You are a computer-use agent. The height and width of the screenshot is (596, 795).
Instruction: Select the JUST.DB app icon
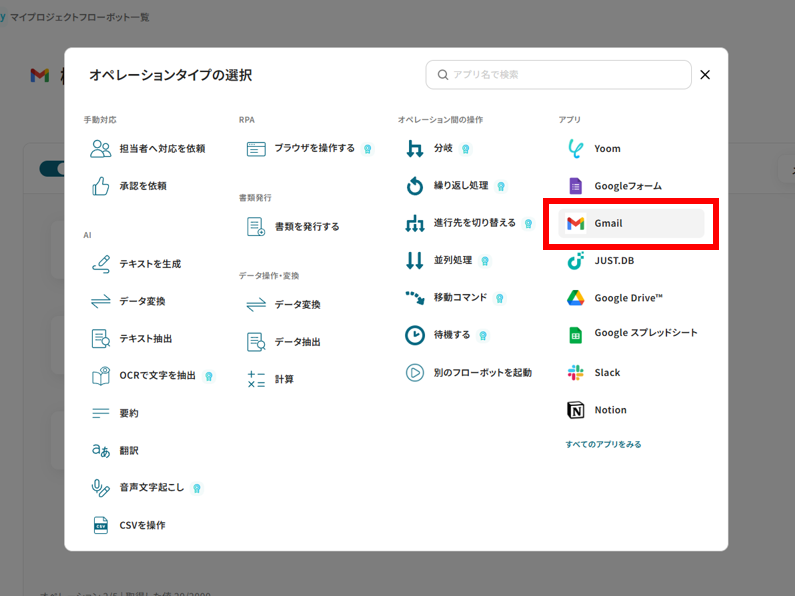[575, 261]
